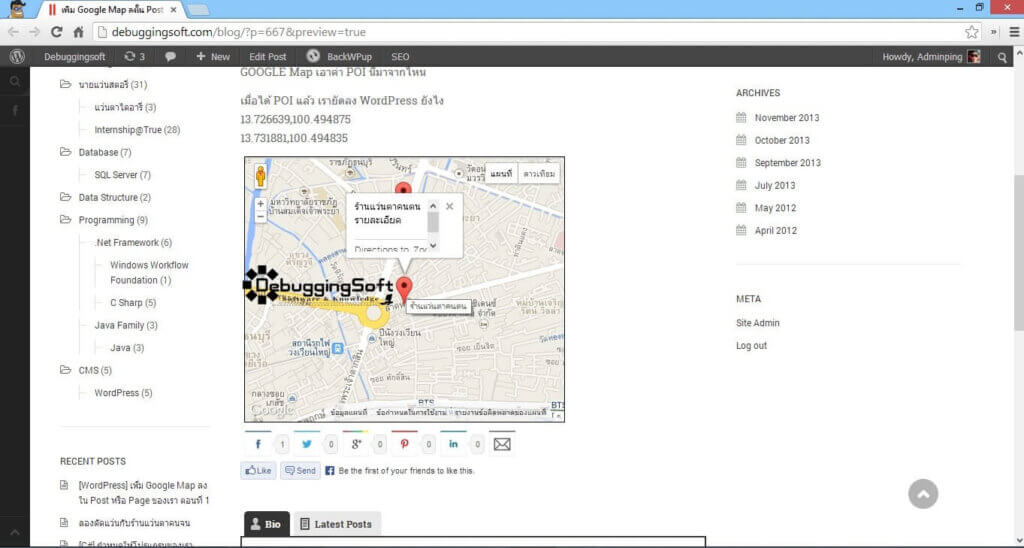Click the upper red map marker
1024x548 pixels.
(404, 189)
